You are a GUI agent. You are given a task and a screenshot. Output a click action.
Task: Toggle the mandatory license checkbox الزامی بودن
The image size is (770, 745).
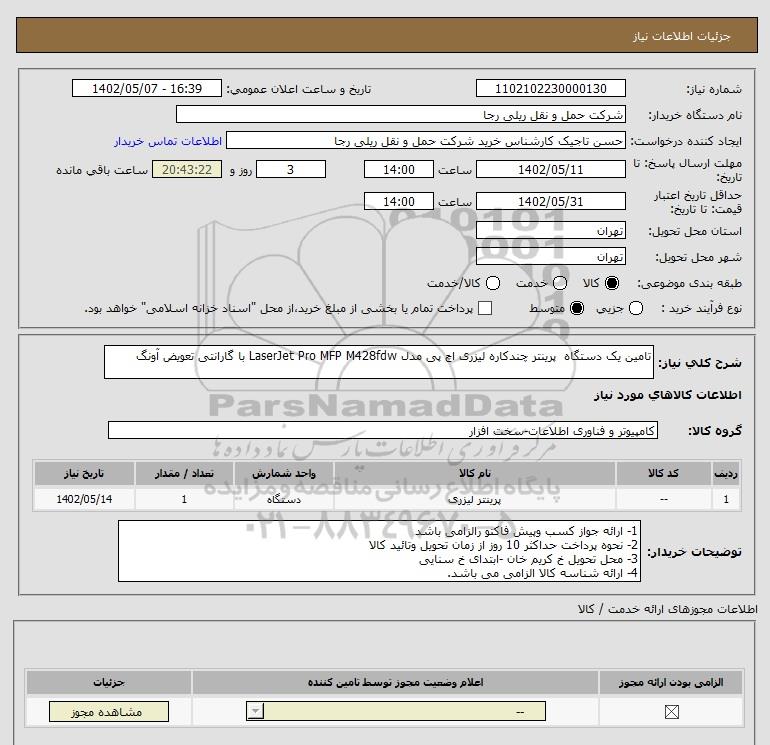point(671,712)
